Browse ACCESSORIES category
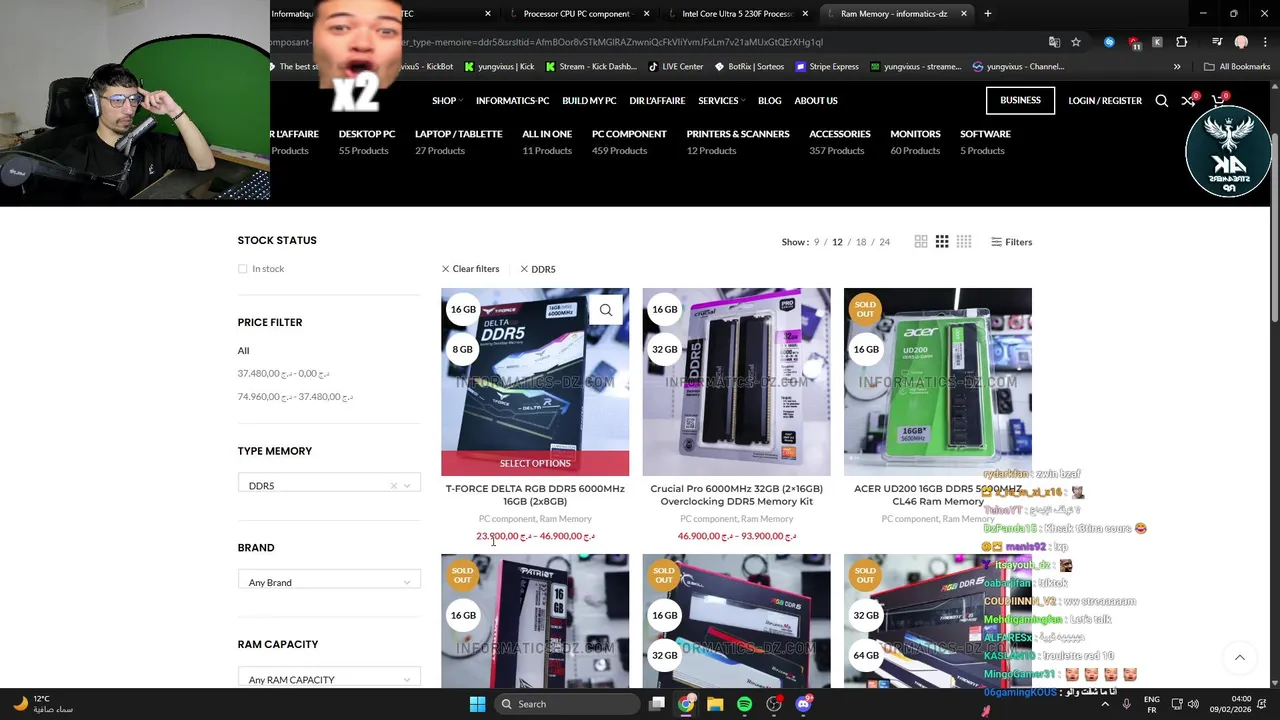This screenshot has height=720, width=1280. 840,134
